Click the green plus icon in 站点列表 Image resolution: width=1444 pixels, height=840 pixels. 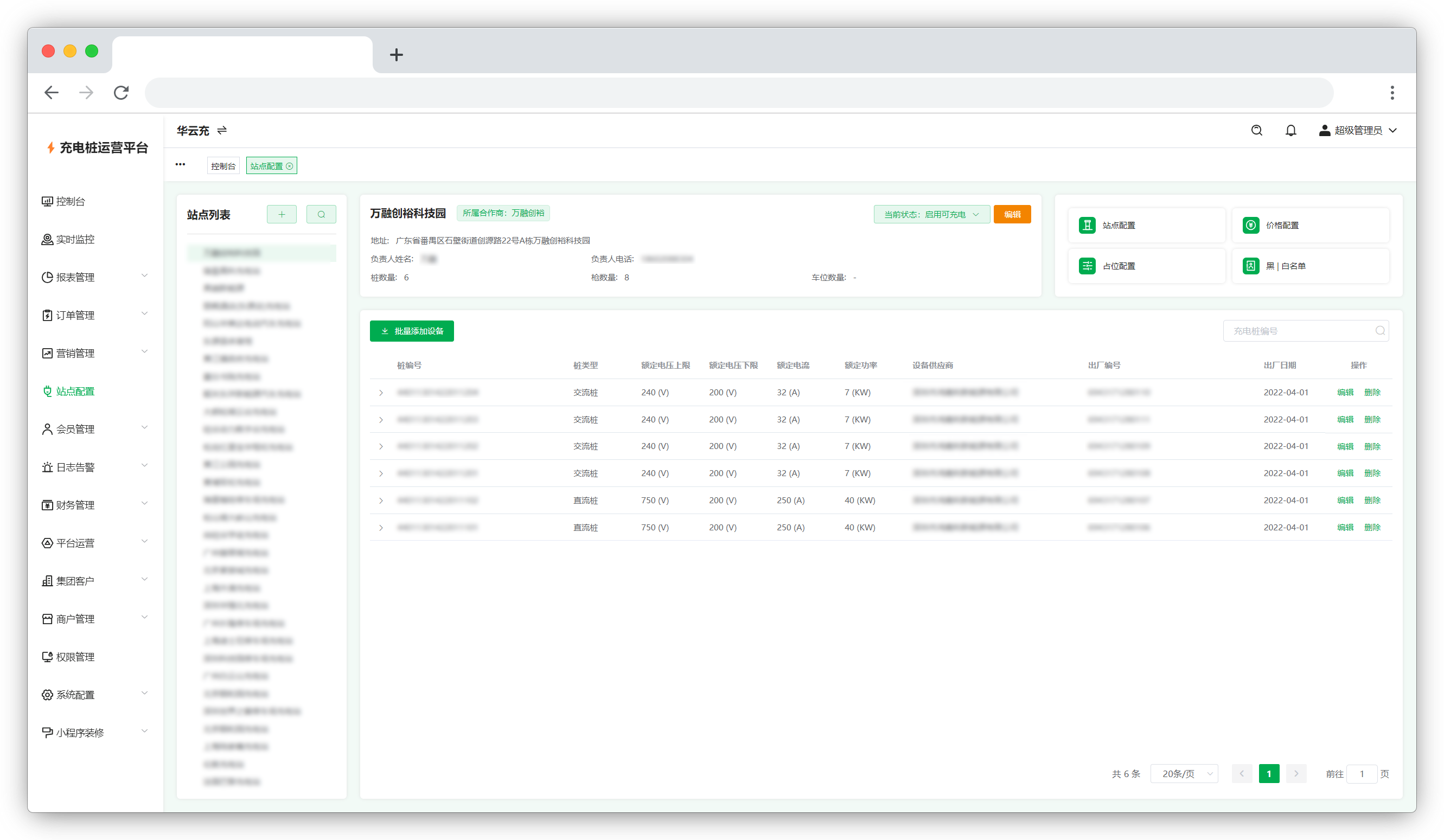[x=282, y=214]
